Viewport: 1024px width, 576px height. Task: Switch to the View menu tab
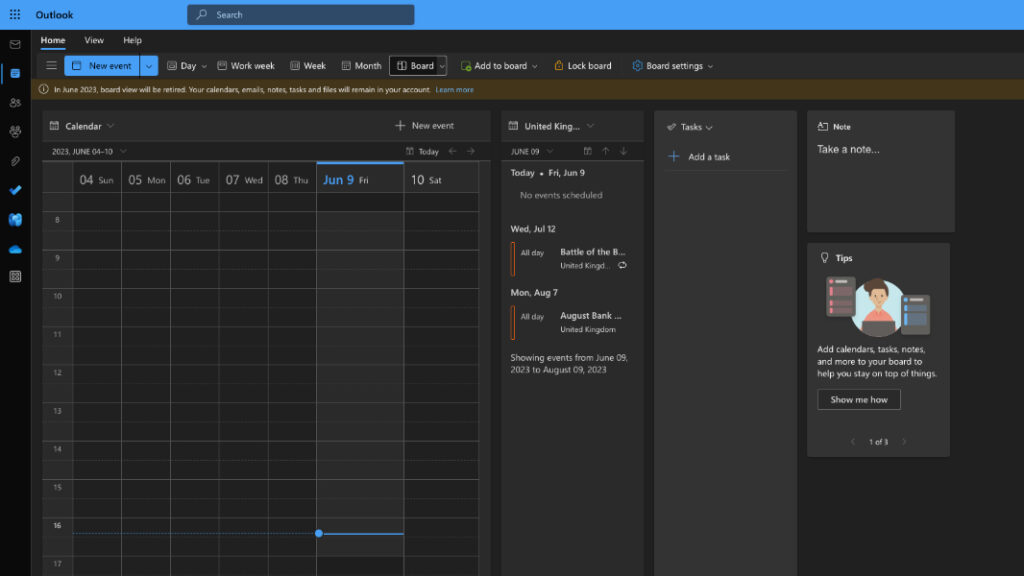pyautogui.click(x=94, y=40)
